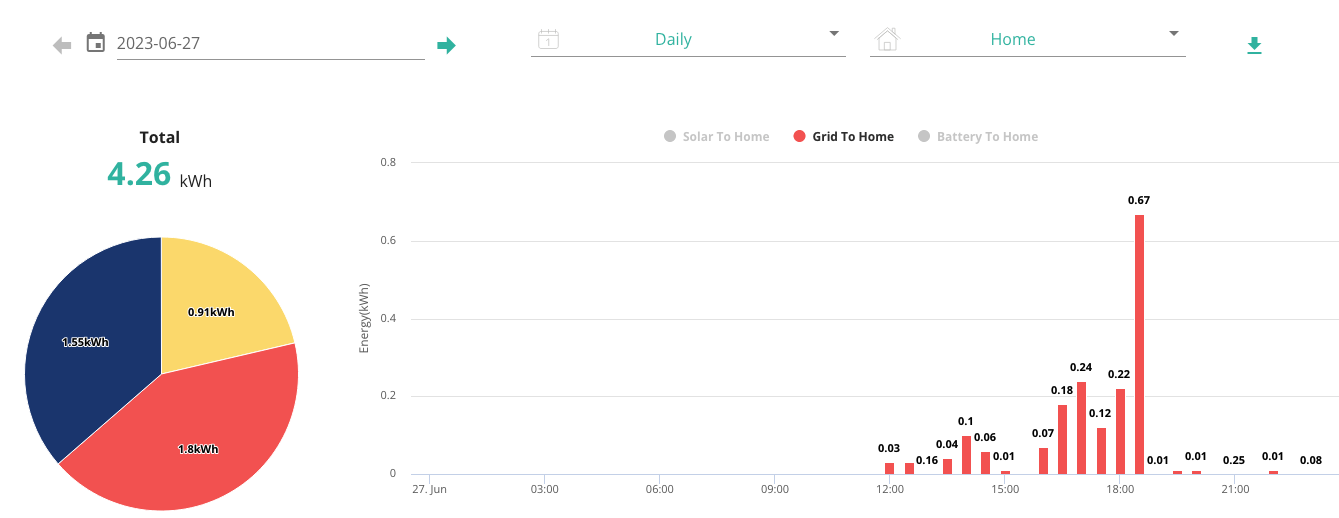Screen dimensions: 1339x518
Task: Click the 0.24 bar in chart
Action: [1081, 428]
